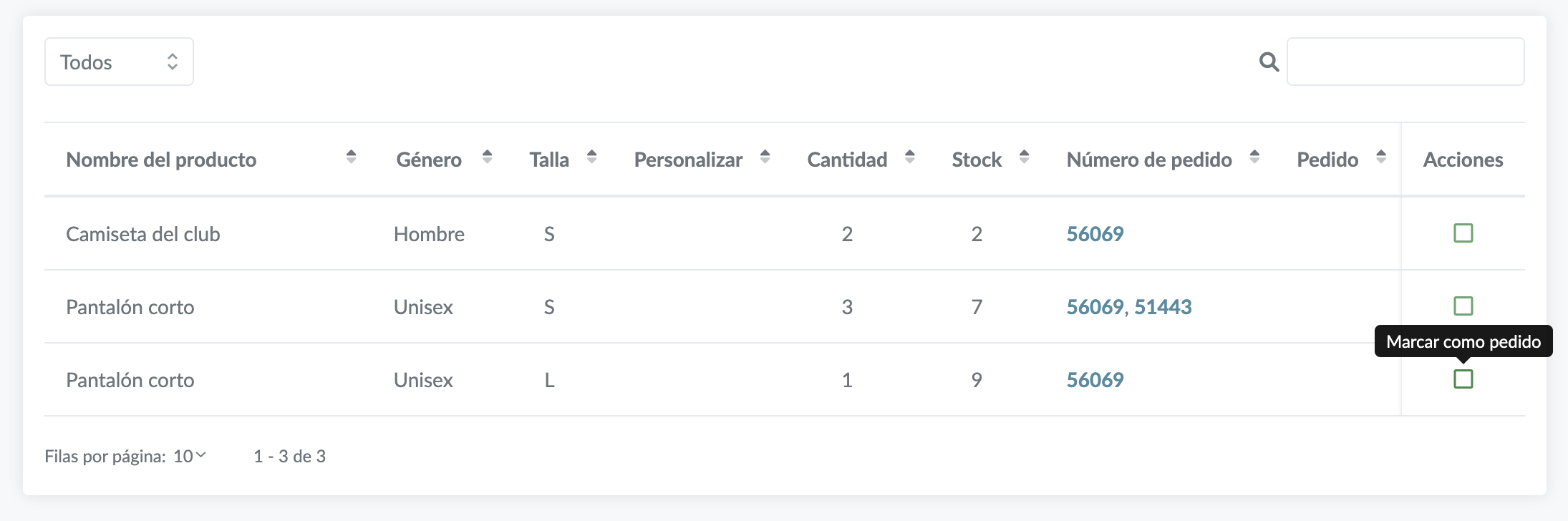This screenshot has width=1568, height=521.
Task: Sort by Stock column arrows
Action: pyautogui.click(x=1024, y=157)
